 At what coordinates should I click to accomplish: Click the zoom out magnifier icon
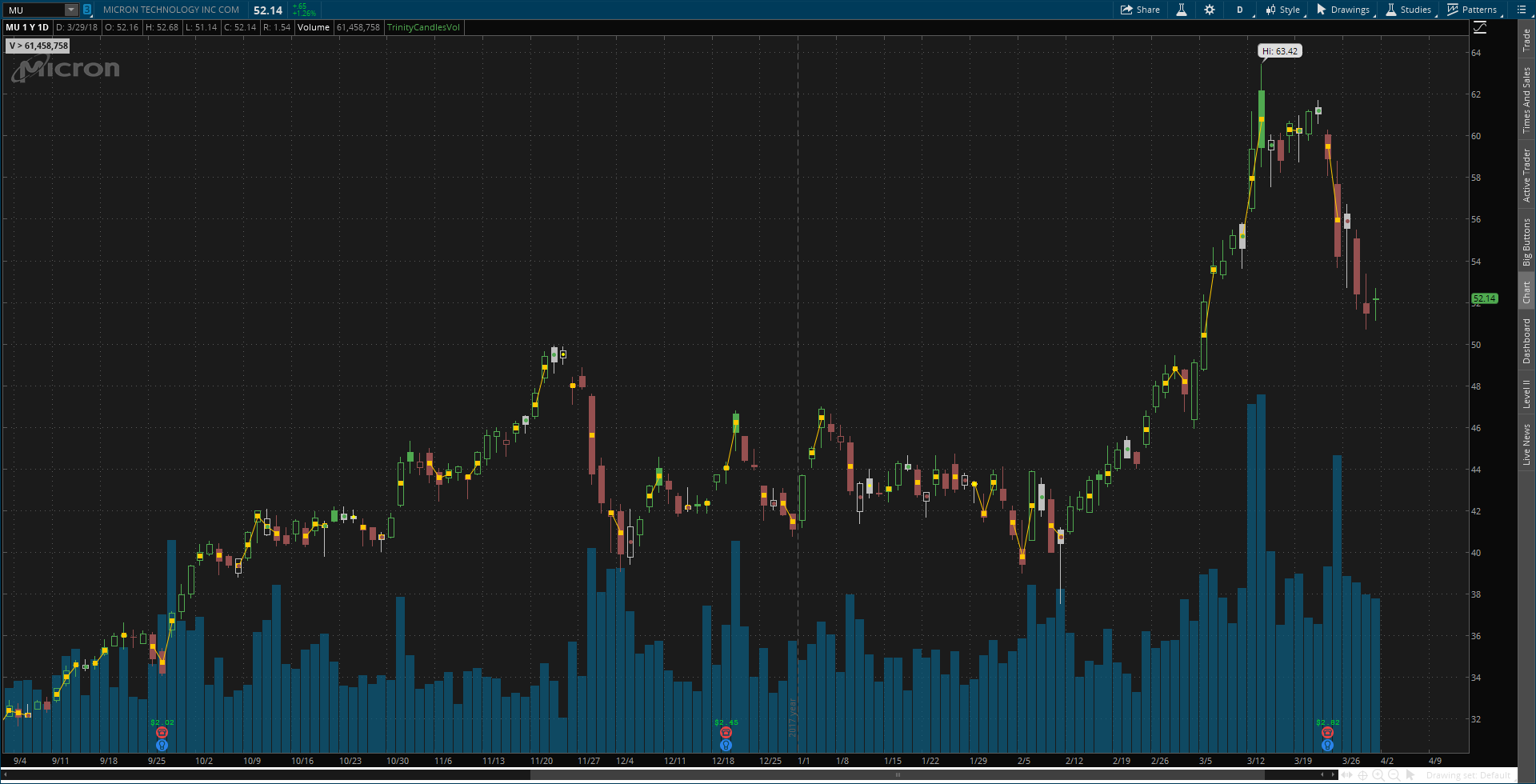pos(1394,775)
